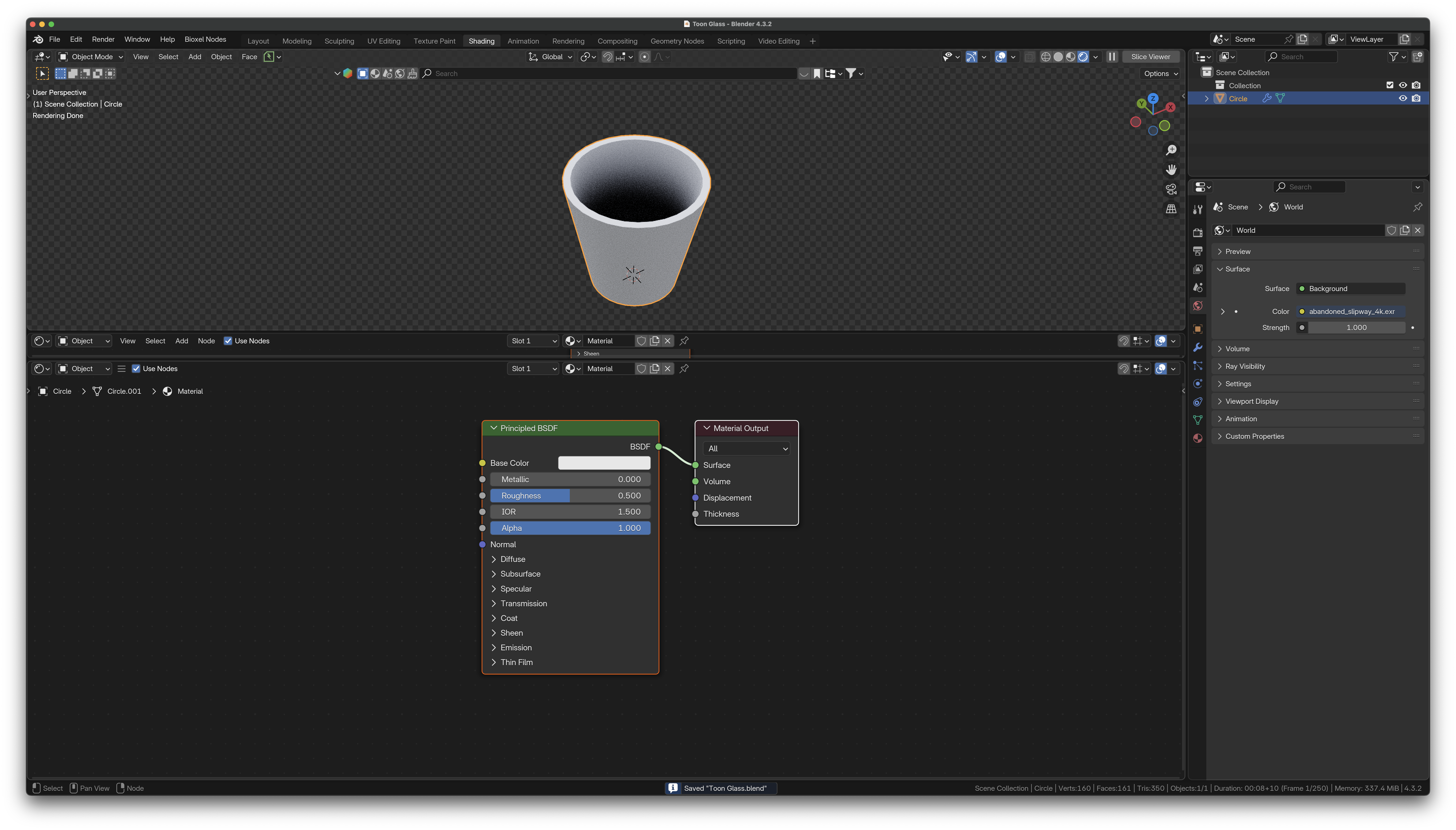
Task: Click the Slice Viewer button
Action: tap(1150, 57)
